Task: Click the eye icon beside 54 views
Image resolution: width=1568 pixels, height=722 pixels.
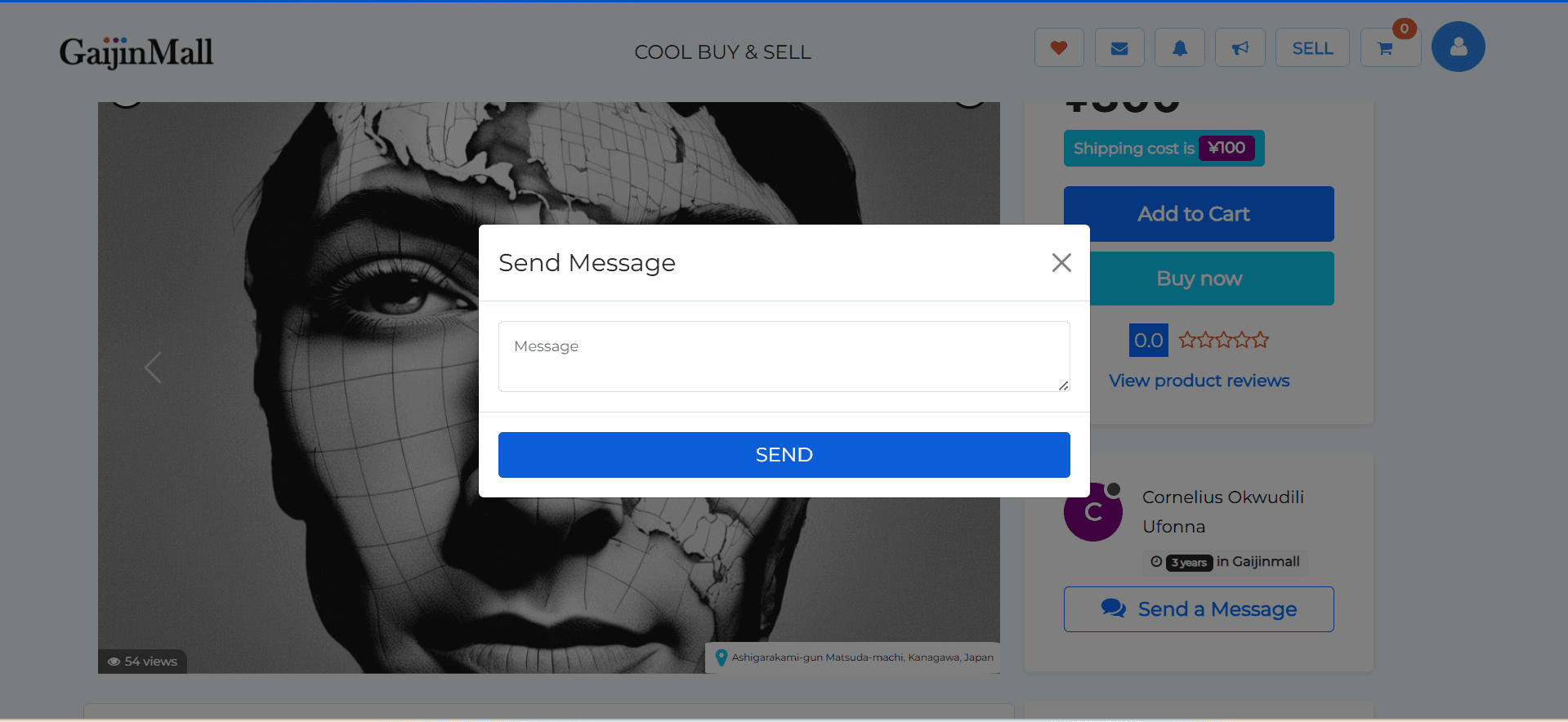Action: pyautogui.click(x=114, y=662)
